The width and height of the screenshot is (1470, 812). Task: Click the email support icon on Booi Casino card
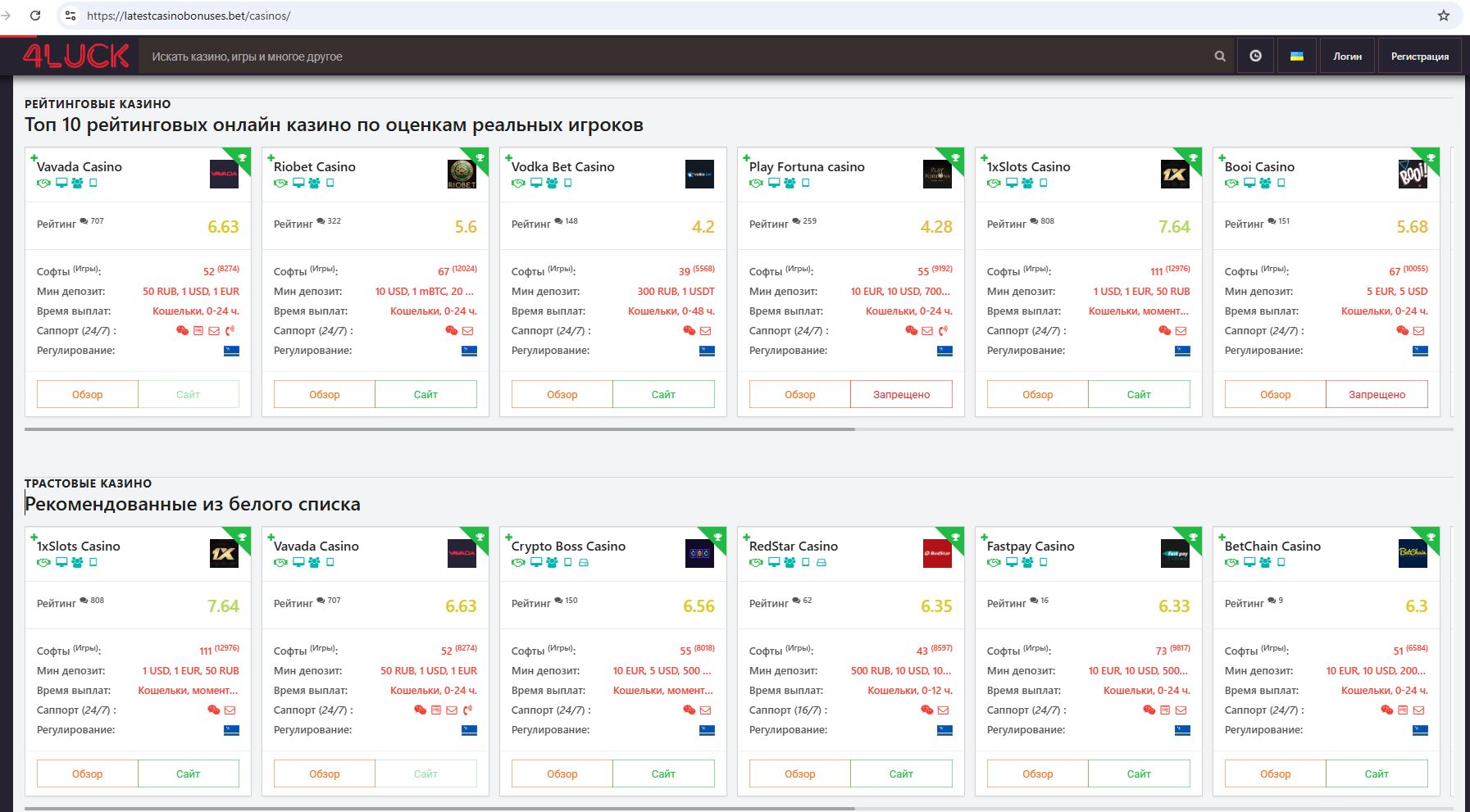tap(1418, 331)
